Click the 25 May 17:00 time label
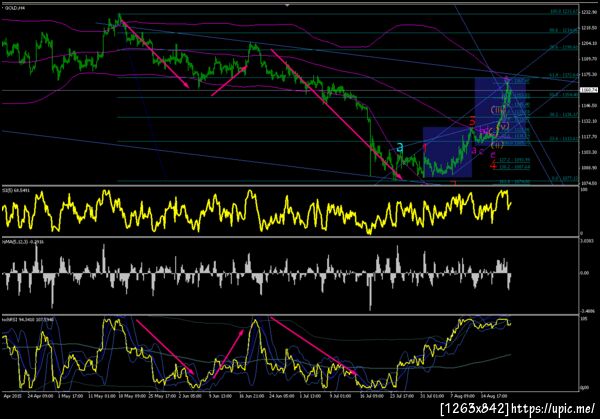This screenshot has height=419, width=600. tap(162, 396)
